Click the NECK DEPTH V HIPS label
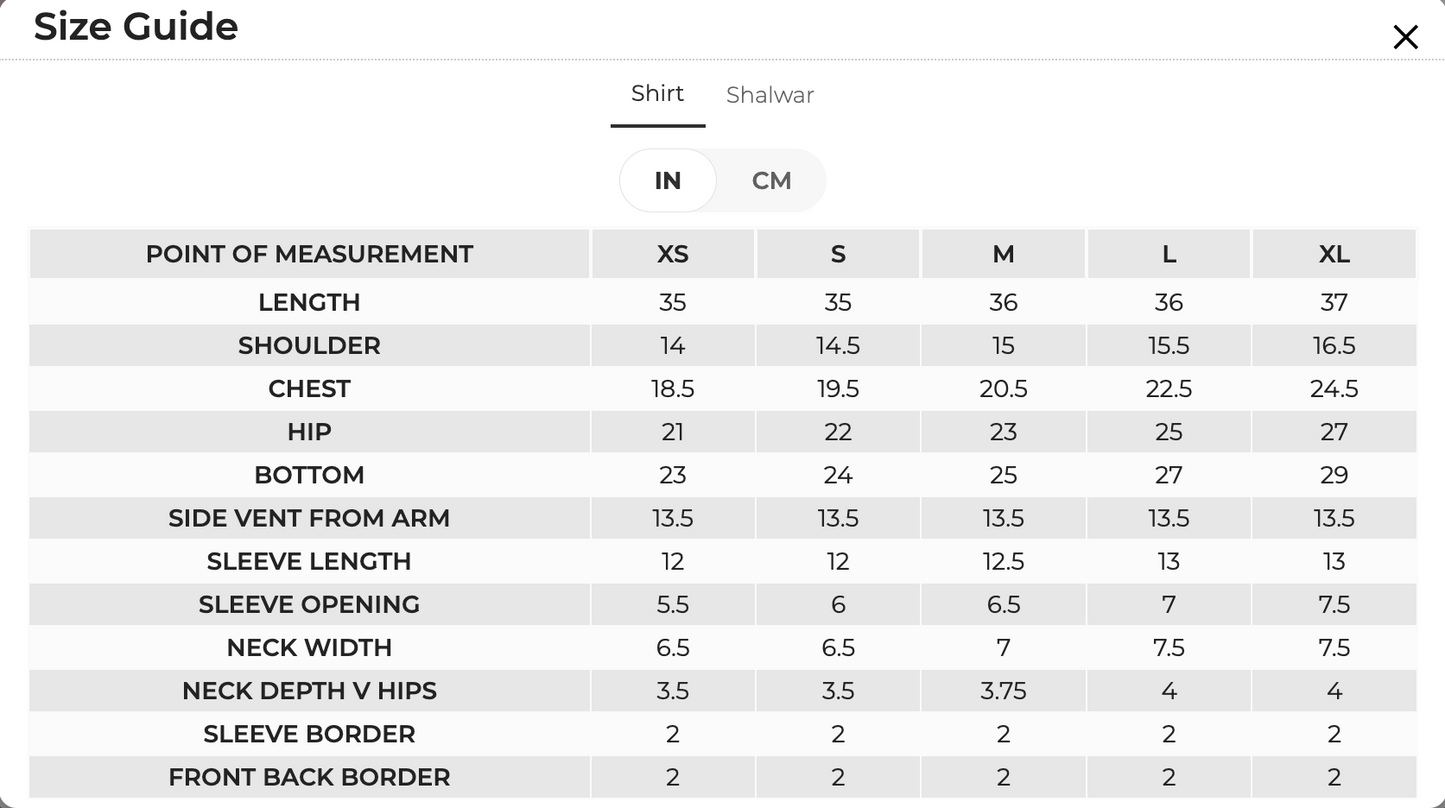The height and width of the screenshot is (808, 1445). click(x=309, y=691)
